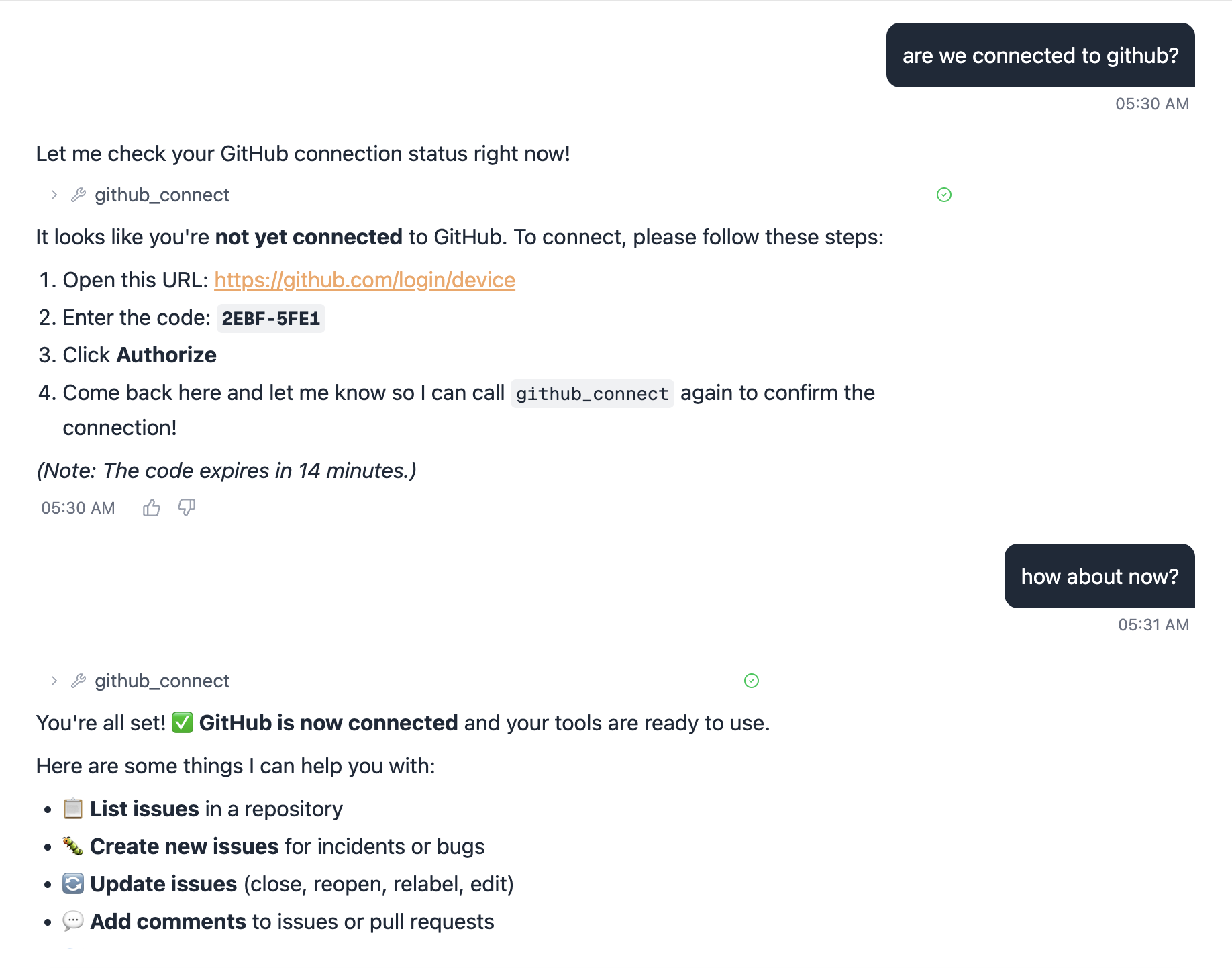Click the bug icon next to Create new issues
This screenshot has height=968, width=1232.
[x=72, y=846]
